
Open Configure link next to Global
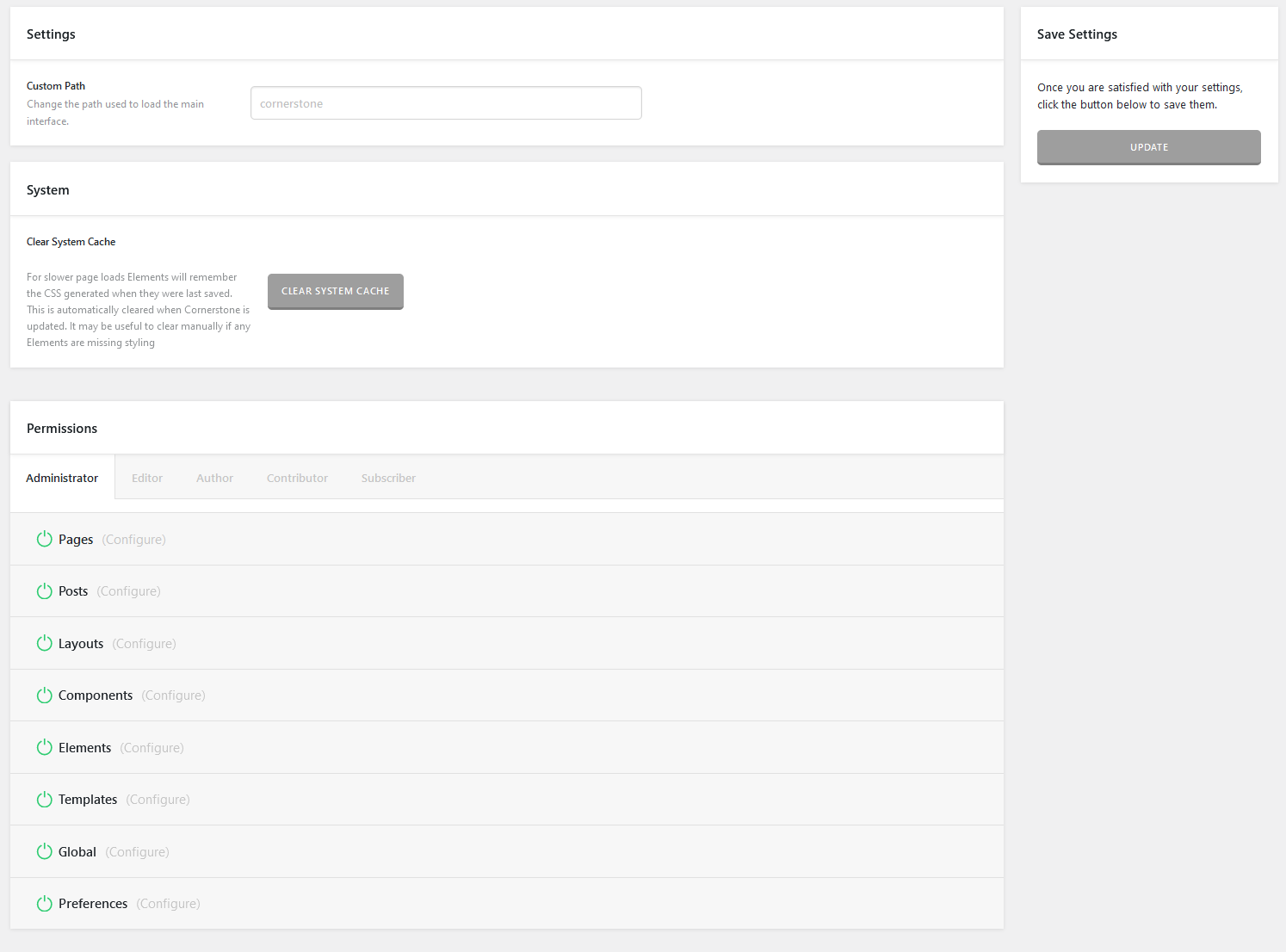tap(137, 852)
